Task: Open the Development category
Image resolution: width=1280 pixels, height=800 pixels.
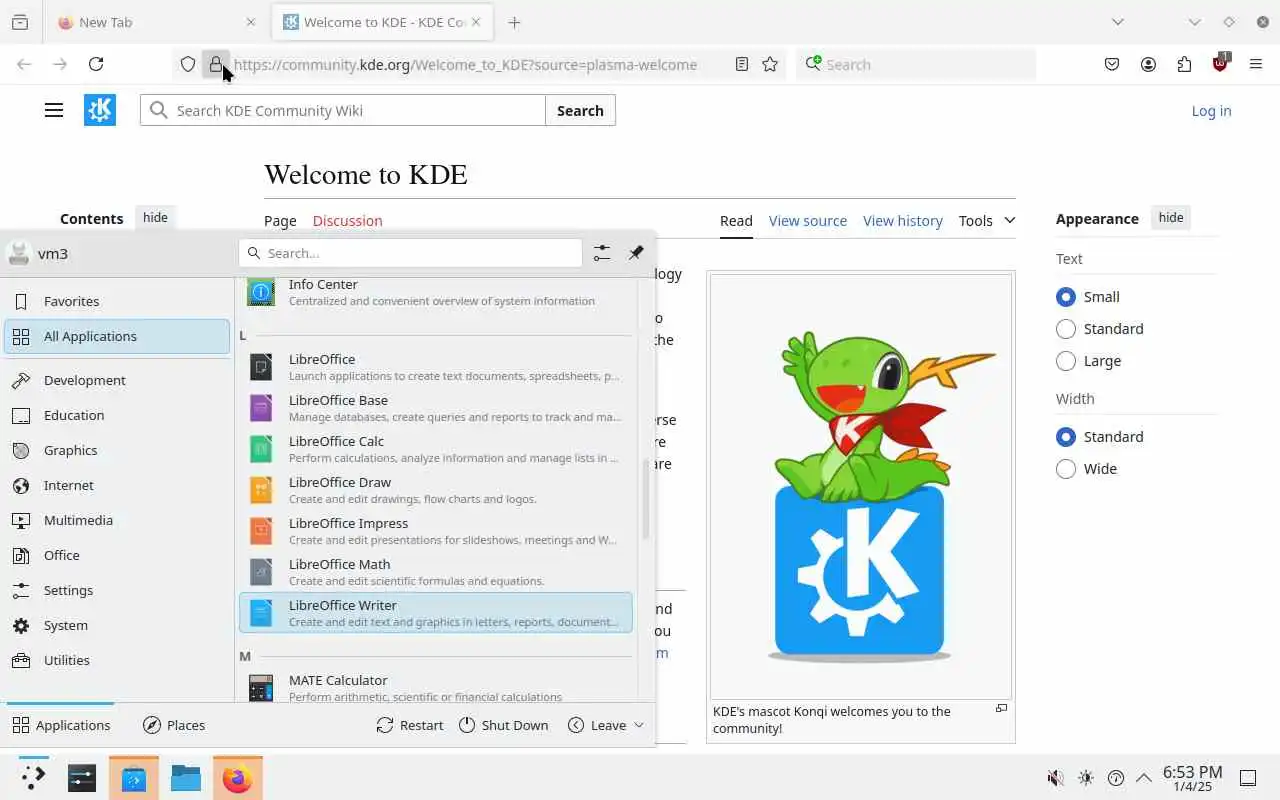Action: point(117,380)
